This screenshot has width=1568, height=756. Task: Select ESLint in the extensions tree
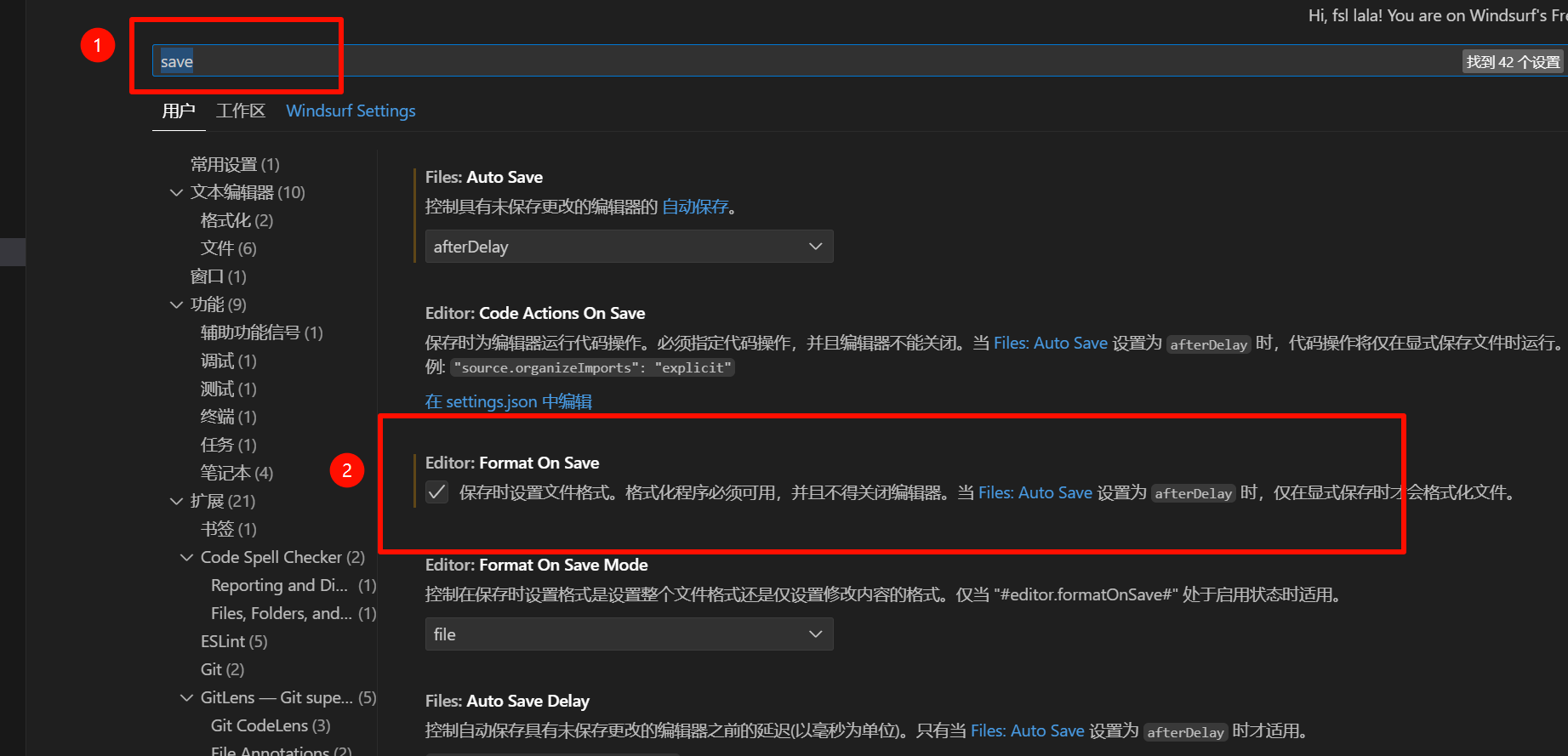[233, 641]
